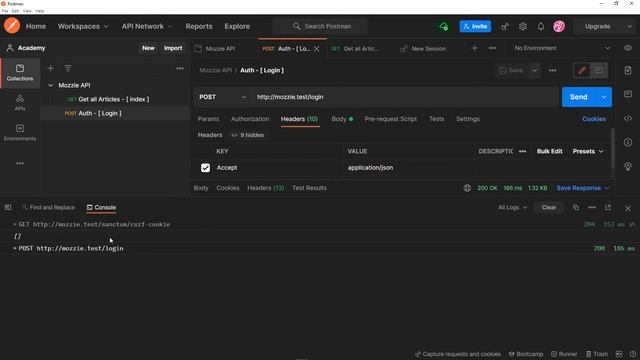Open more sidebar options ellipsis
The width and height of the screenshot is (640, 360).
click(20, 163)
